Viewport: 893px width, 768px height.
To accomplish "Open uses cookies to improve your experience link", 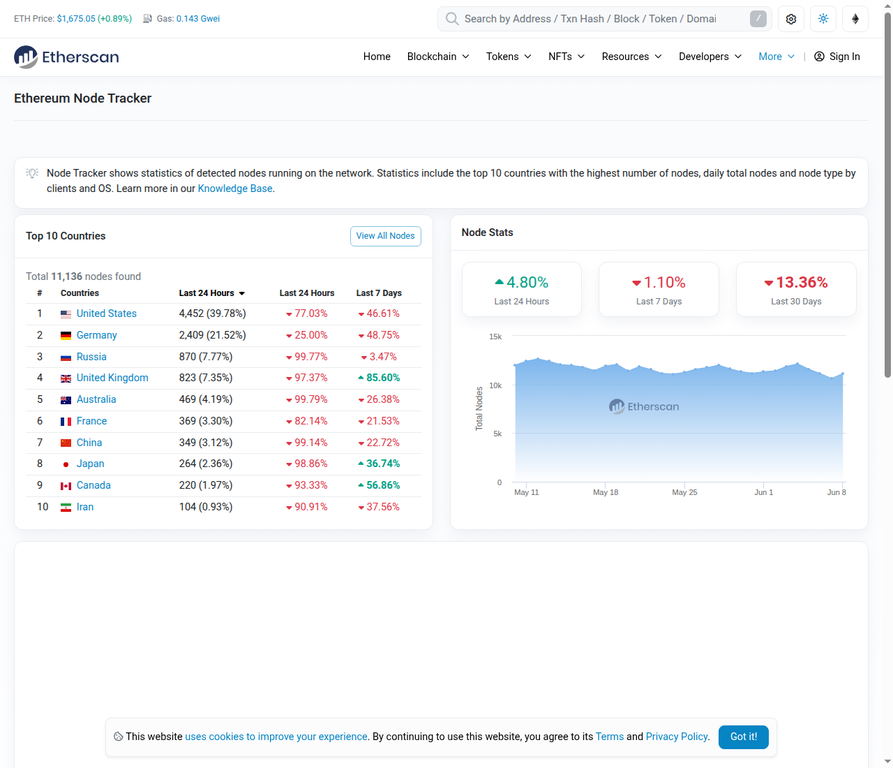I will pos(276,737).
